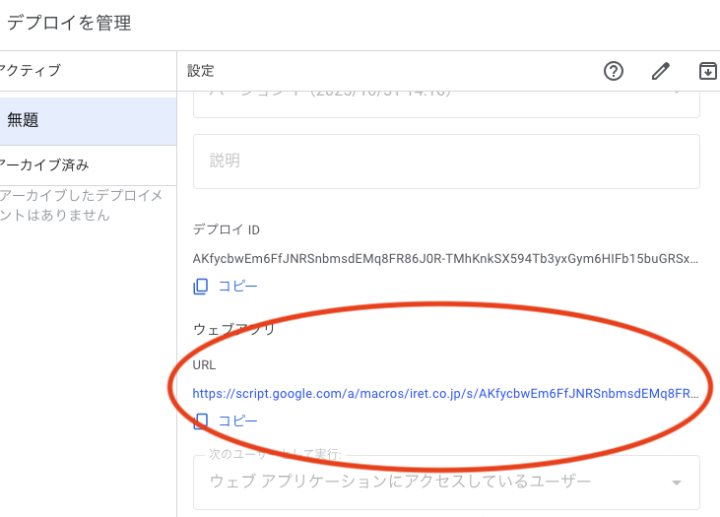720x517 pixels.
Task: Click the pencil edit deployment icon
Action: [x=660, y=71]
